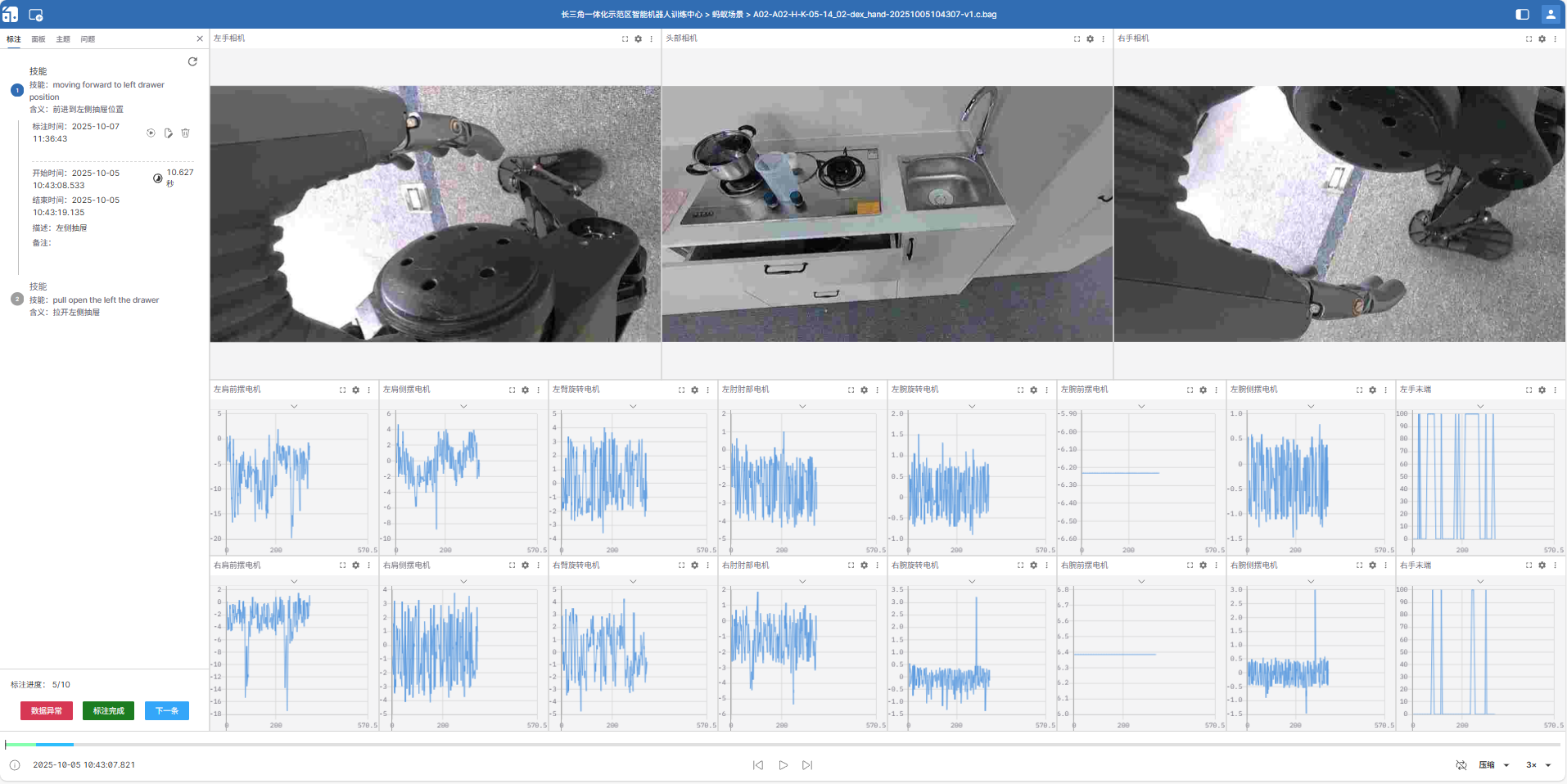The width and height of the screenshot is (1567, 784).
Task: Click the refresh icon in the annotation panel
Action: (x=192, y=61)
